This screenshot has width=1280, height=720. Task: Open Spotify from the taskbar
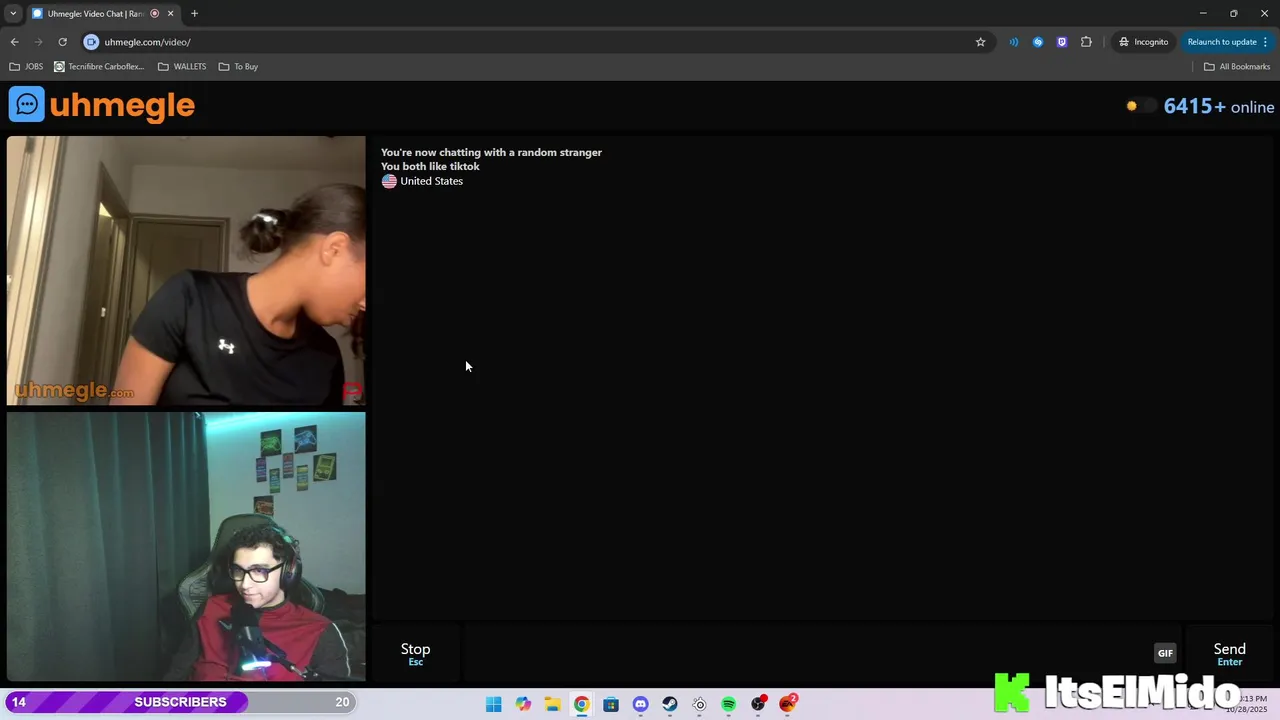click(729, 704)
